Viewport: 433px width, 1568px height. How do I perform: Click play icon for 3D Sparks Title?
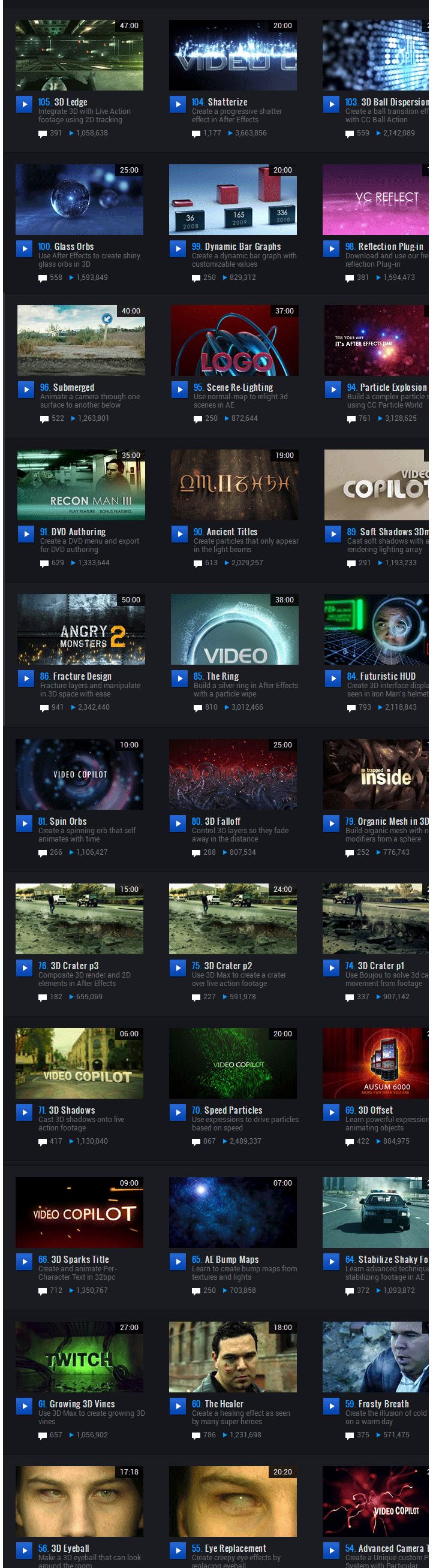[24, 1261]
